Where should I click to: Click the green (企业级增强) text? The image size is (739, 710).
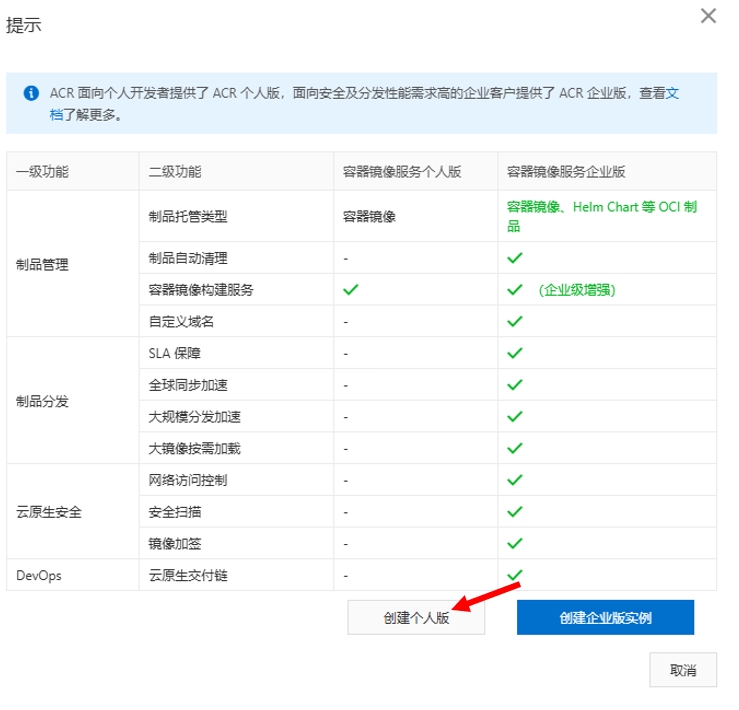pyautogui.click(x=577, y=289)
